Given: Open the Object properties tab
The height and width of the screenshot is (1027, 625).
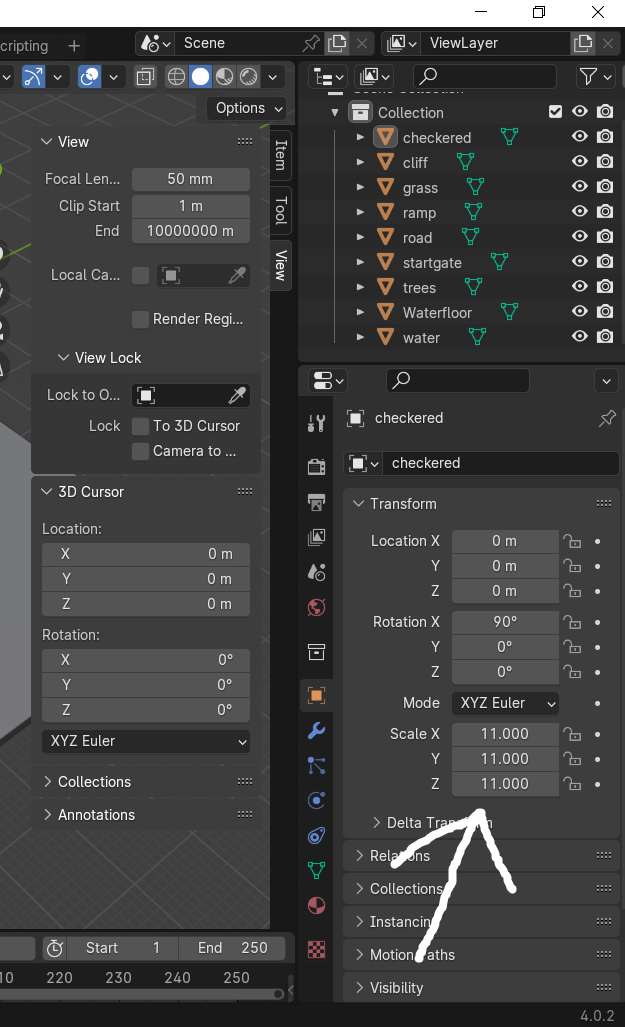Looking at the screenshot, I should [x=316, y=696].
